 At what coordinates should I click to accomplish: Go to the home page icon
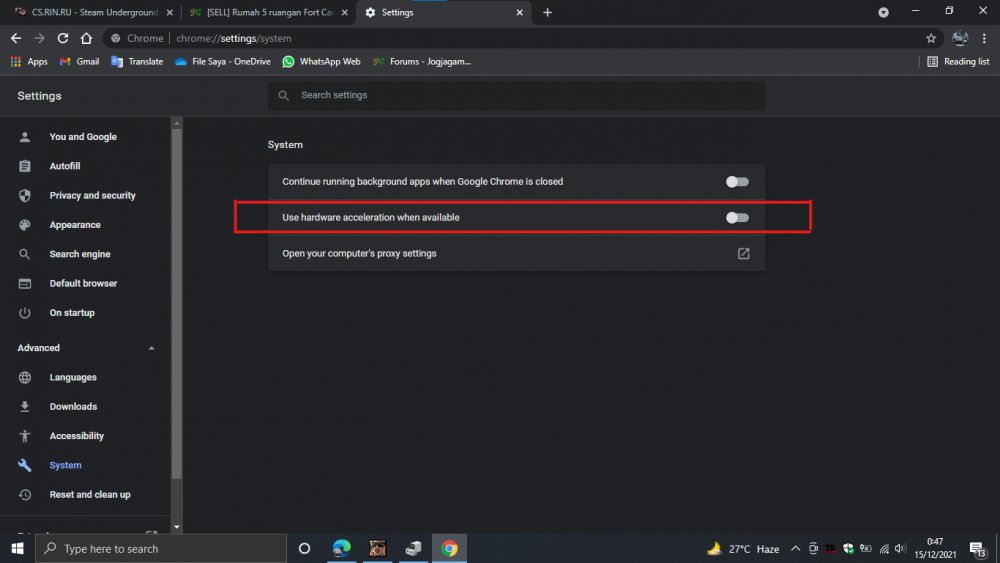[x=86, y=38]
